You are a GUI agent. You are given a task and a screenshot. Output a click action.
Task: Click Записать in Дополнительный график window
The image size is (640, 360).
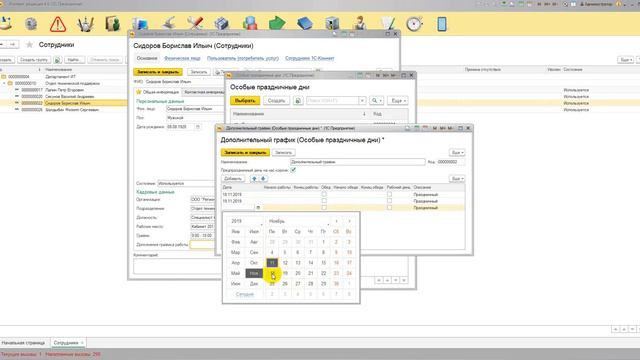pos(283,153)
